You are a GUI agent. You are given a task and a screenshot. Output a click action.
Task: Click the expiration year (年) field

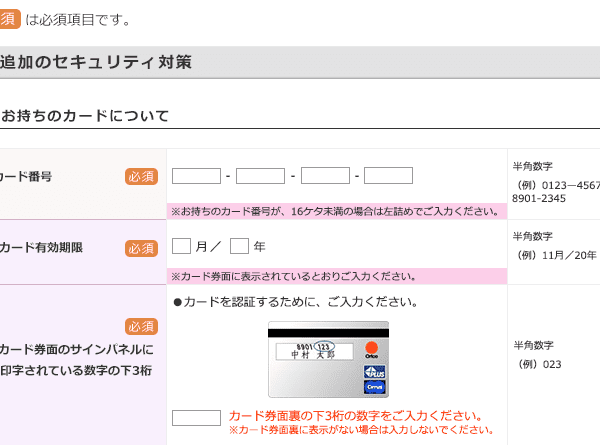pos(240,246)
